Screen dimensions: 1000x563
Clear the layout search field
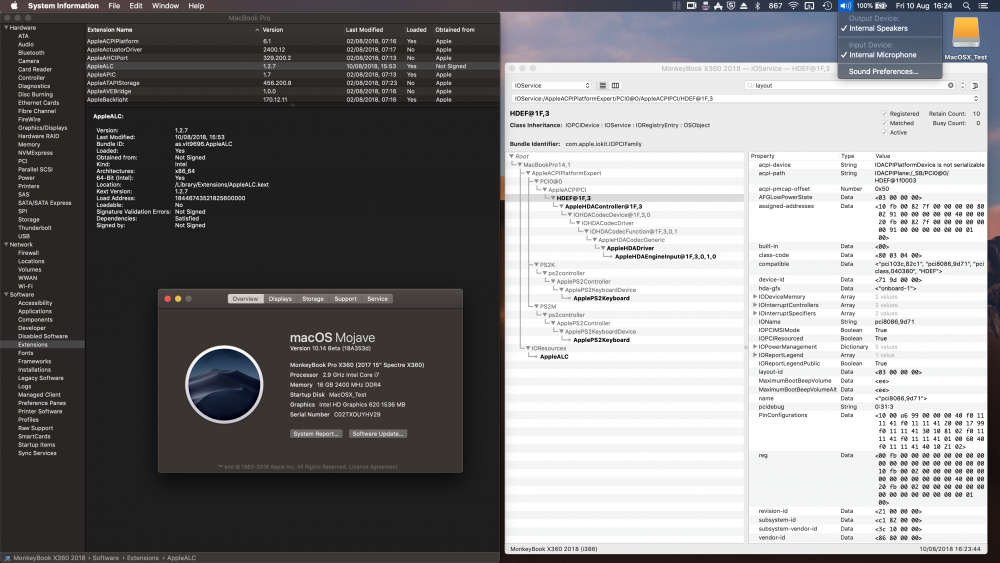(x=950, y=85)
